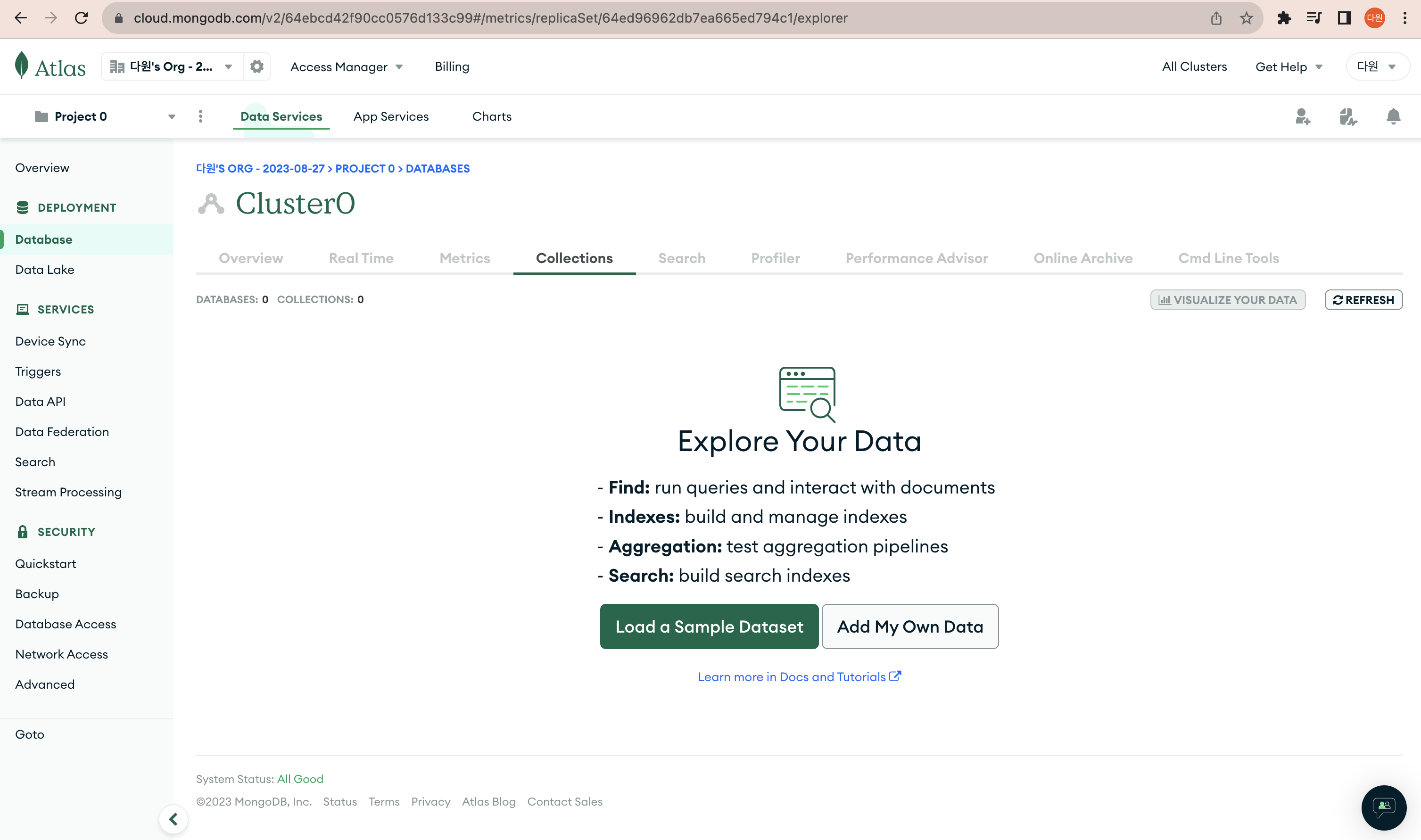Open the Online Archive tab
Screen dimensions: 1421x840
click(x=1083, y=258)
